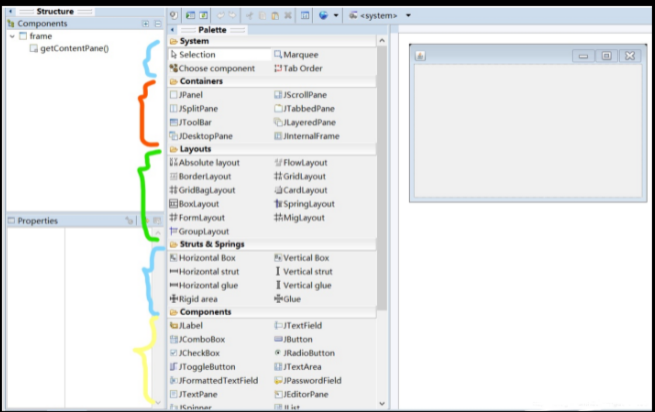Select Vertical Box in the palette
Image resolution: width=655 pixels, height=412 pixels.
coord(302,258)
